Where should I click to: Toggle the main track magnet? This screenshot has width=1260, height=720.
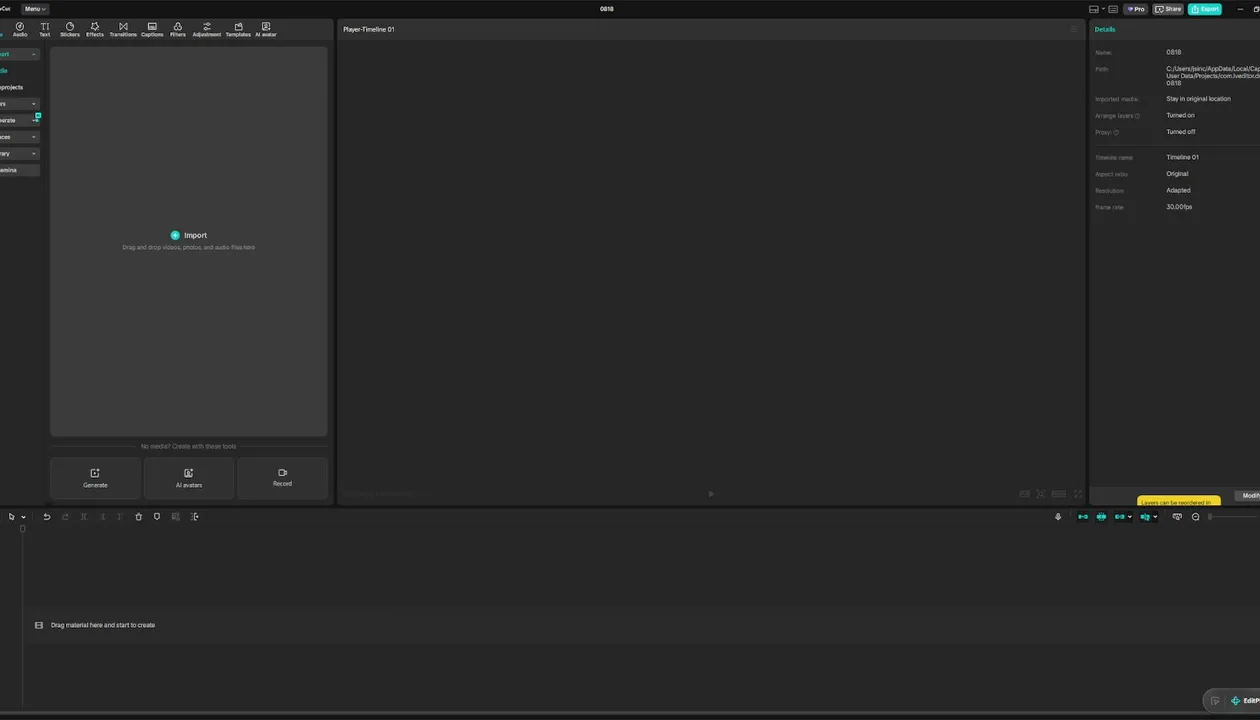[1082, 517]
